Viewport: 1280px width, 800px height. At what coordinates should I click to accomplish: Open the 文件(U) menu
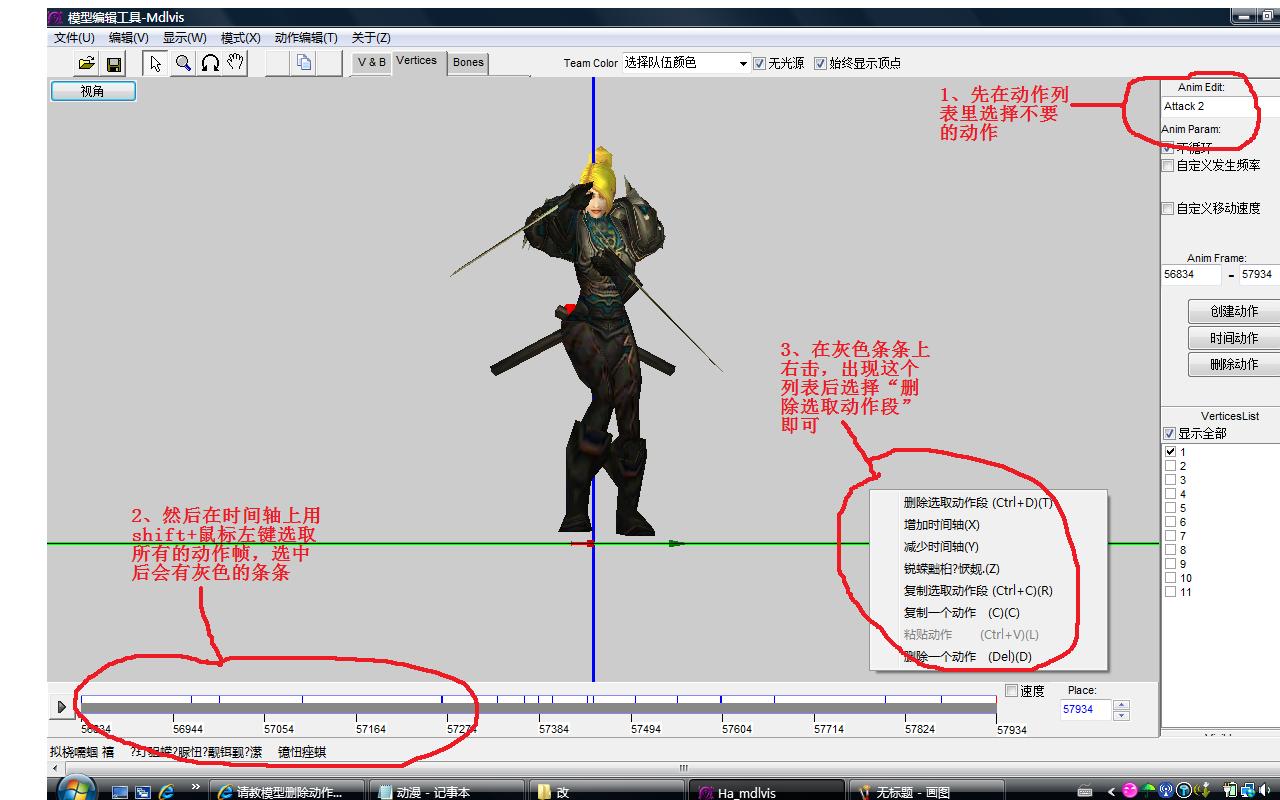pyautogui.click(x=74, y=38)
